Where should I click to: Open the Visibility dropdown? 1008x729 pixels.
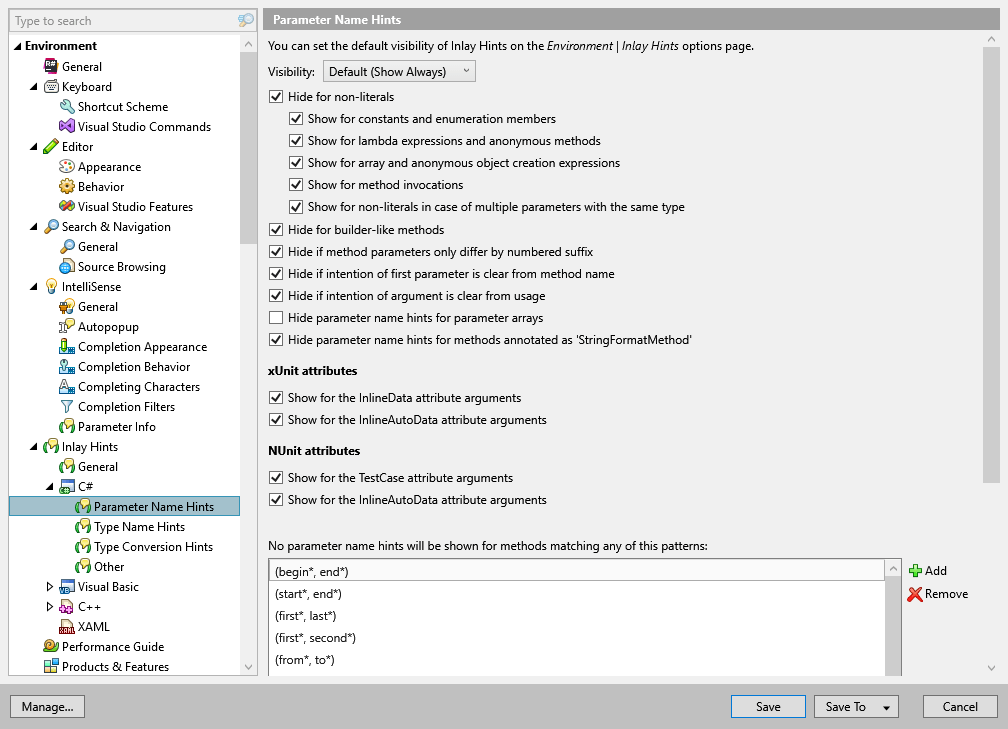tap(399, 71)
